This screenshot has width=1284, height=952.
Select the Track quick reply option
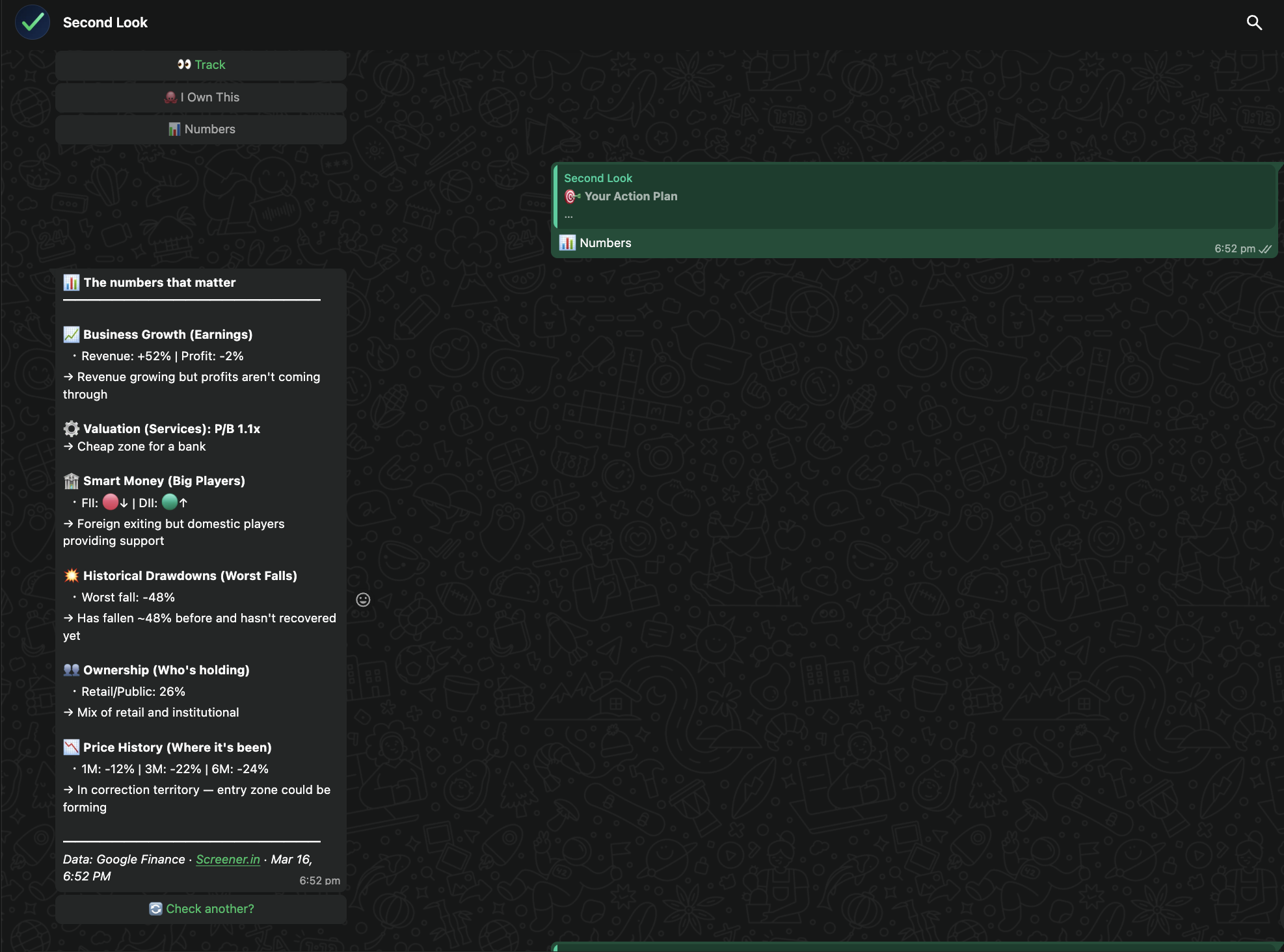201,64
